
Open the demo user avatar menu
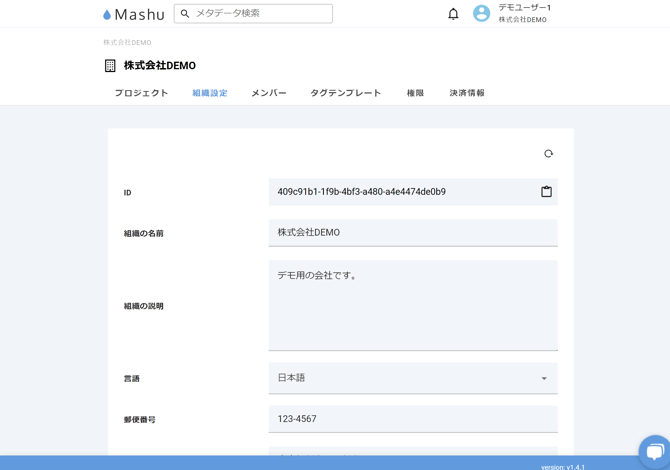tap(482, 14)
